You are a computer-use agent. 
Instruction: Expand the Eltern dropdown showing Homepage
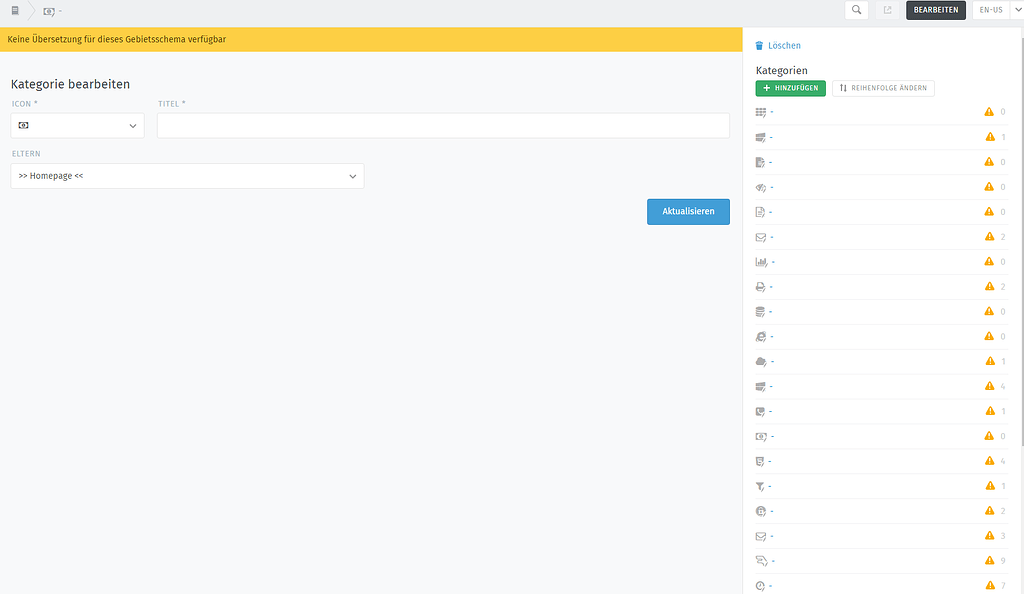(x=187, y=176)
